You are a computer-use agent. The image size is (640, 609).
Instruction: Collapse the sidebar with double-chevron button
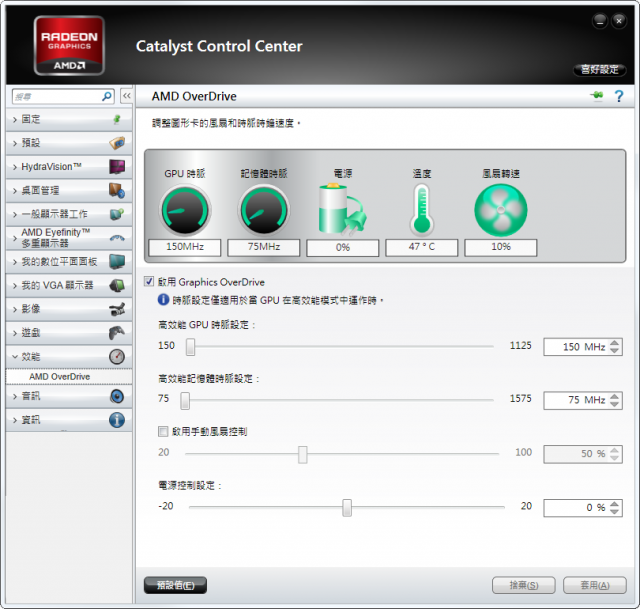[127, 96]
